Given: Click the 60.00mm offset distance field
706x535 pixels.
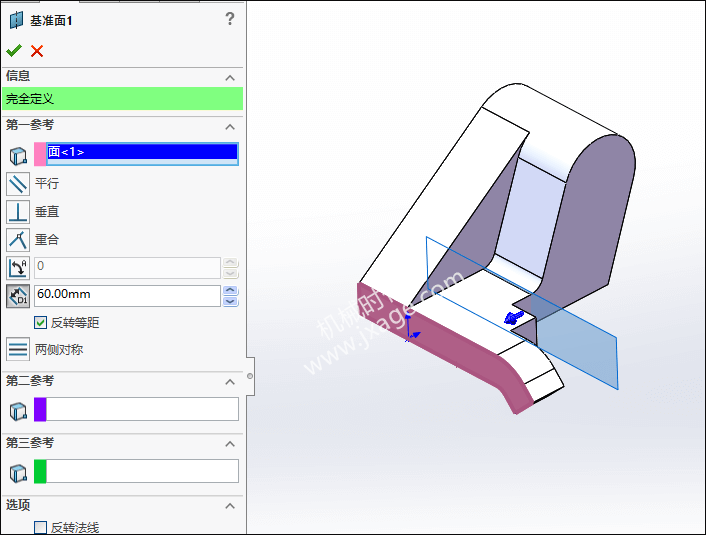Looking at the screenshot, I should [127, 296].
